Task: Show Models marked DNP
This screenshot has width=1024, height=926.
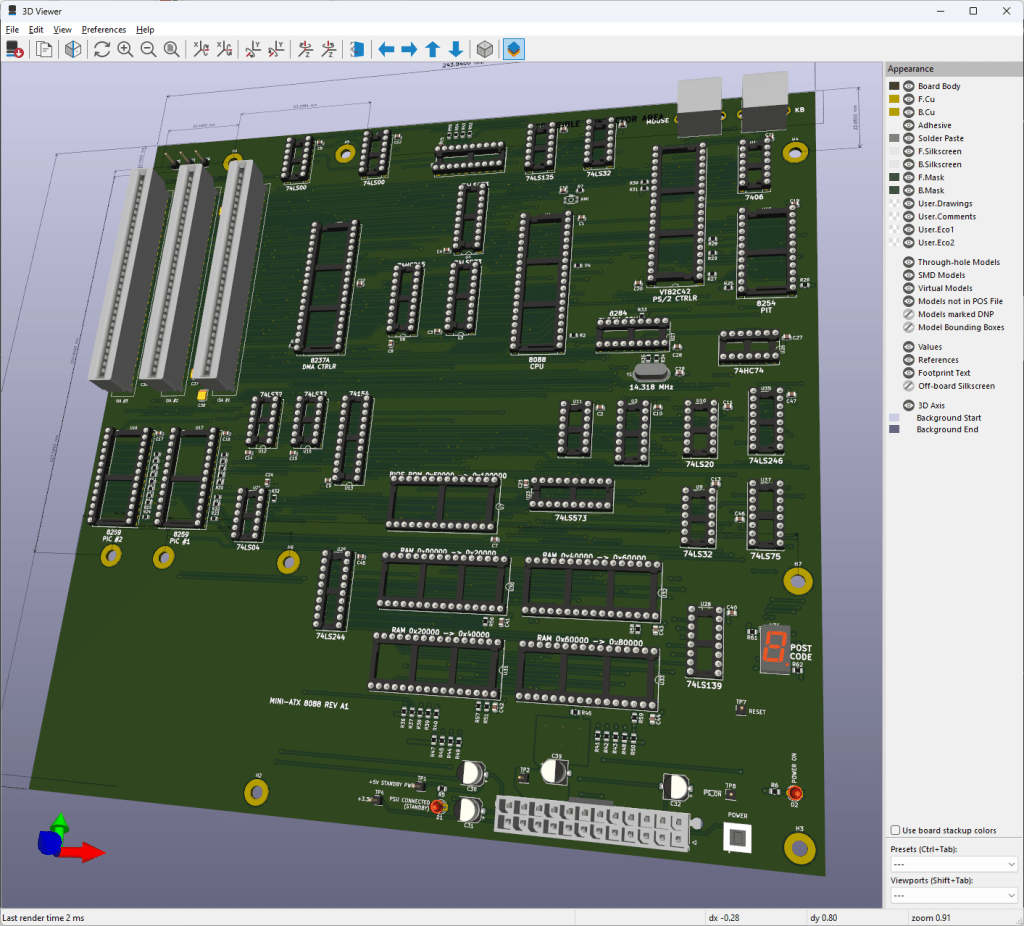Action: coord(908,314)
